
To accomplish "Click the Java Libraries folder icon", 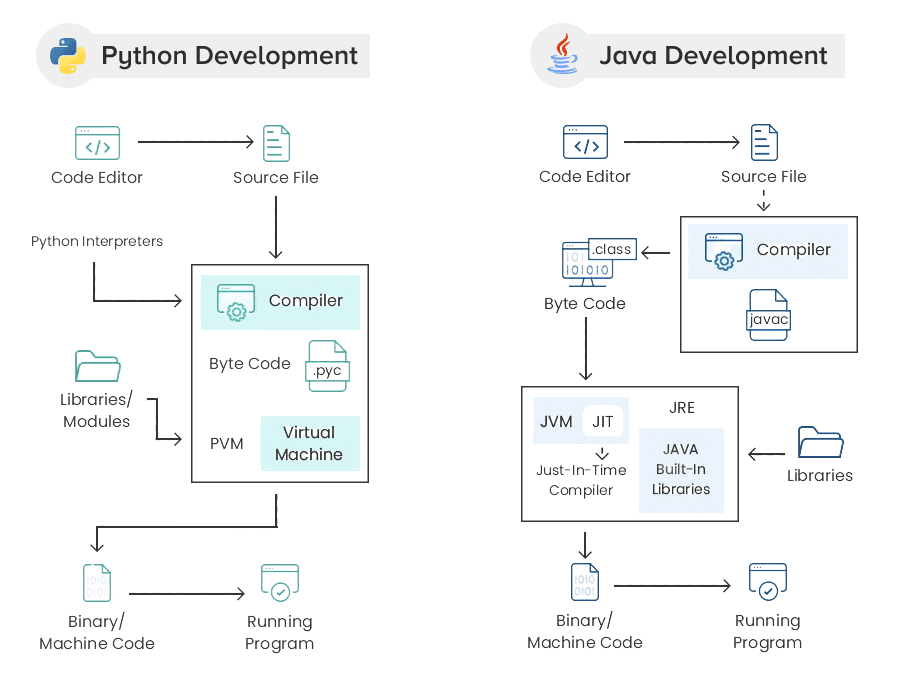I will click(x=821, y=442).
